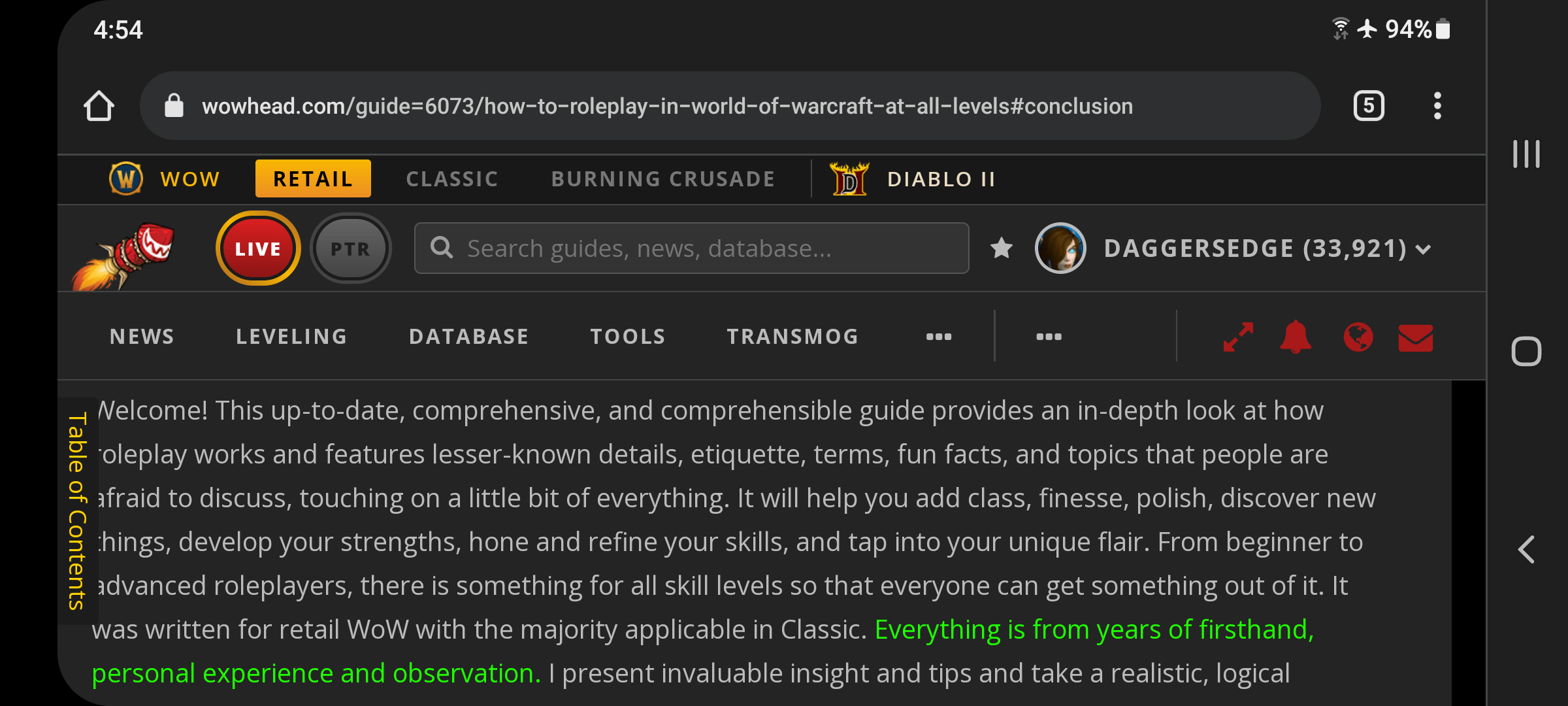This screenshot has height=706, width=1568.
Task: Expand the first ellipsis menu after Transmog
Action: tap(939, 337)
